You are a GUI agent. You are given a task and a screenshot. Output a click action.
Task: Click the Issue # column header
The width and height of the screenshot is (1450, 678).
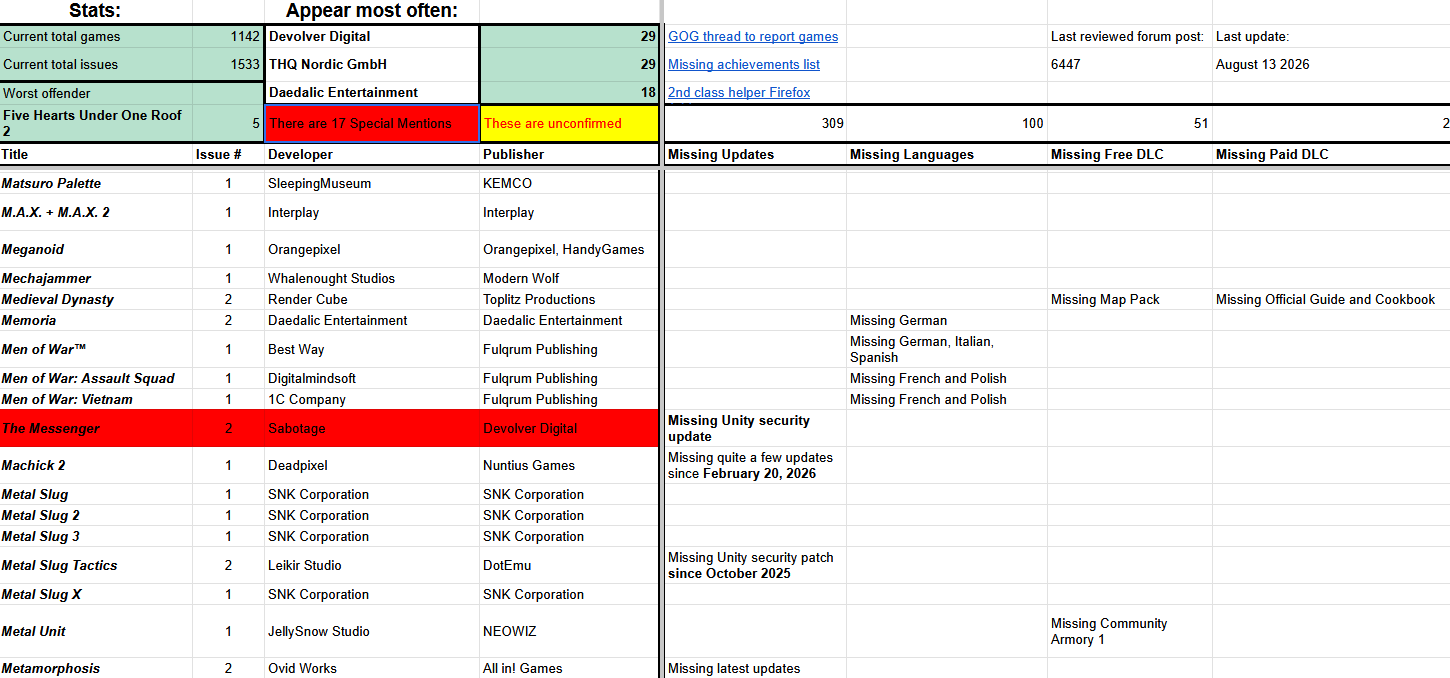click(x=228, y=155)
